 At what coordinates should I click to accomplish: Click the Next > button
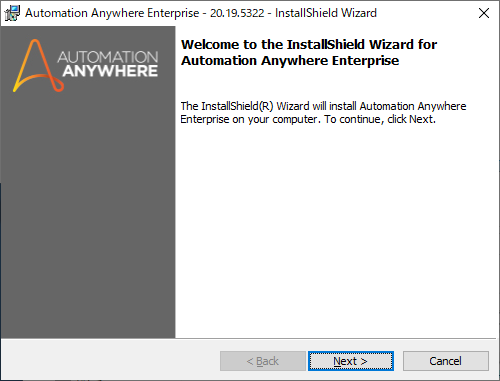[x=351, y=361]
